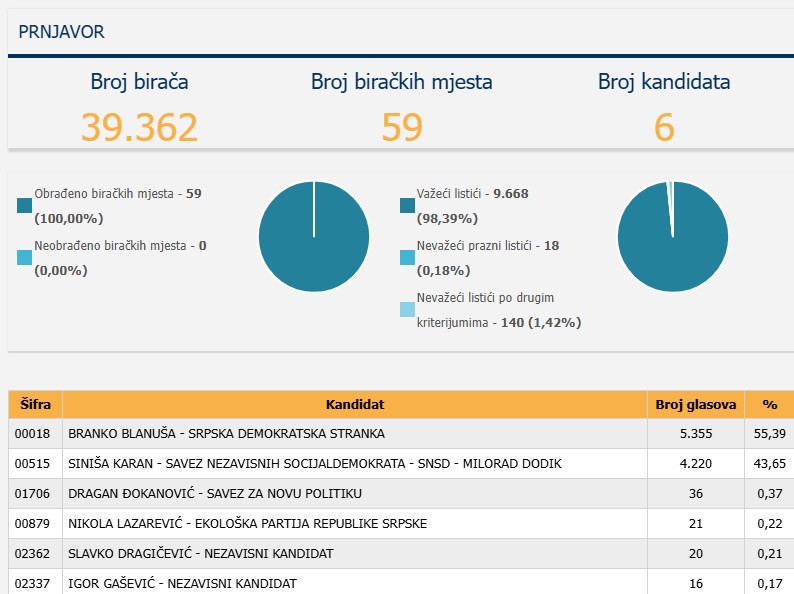The height and width of the screenshot is (594, 794).
Task: Click the dark teal Važeći listići swatch
Action: tap(407, 206)
